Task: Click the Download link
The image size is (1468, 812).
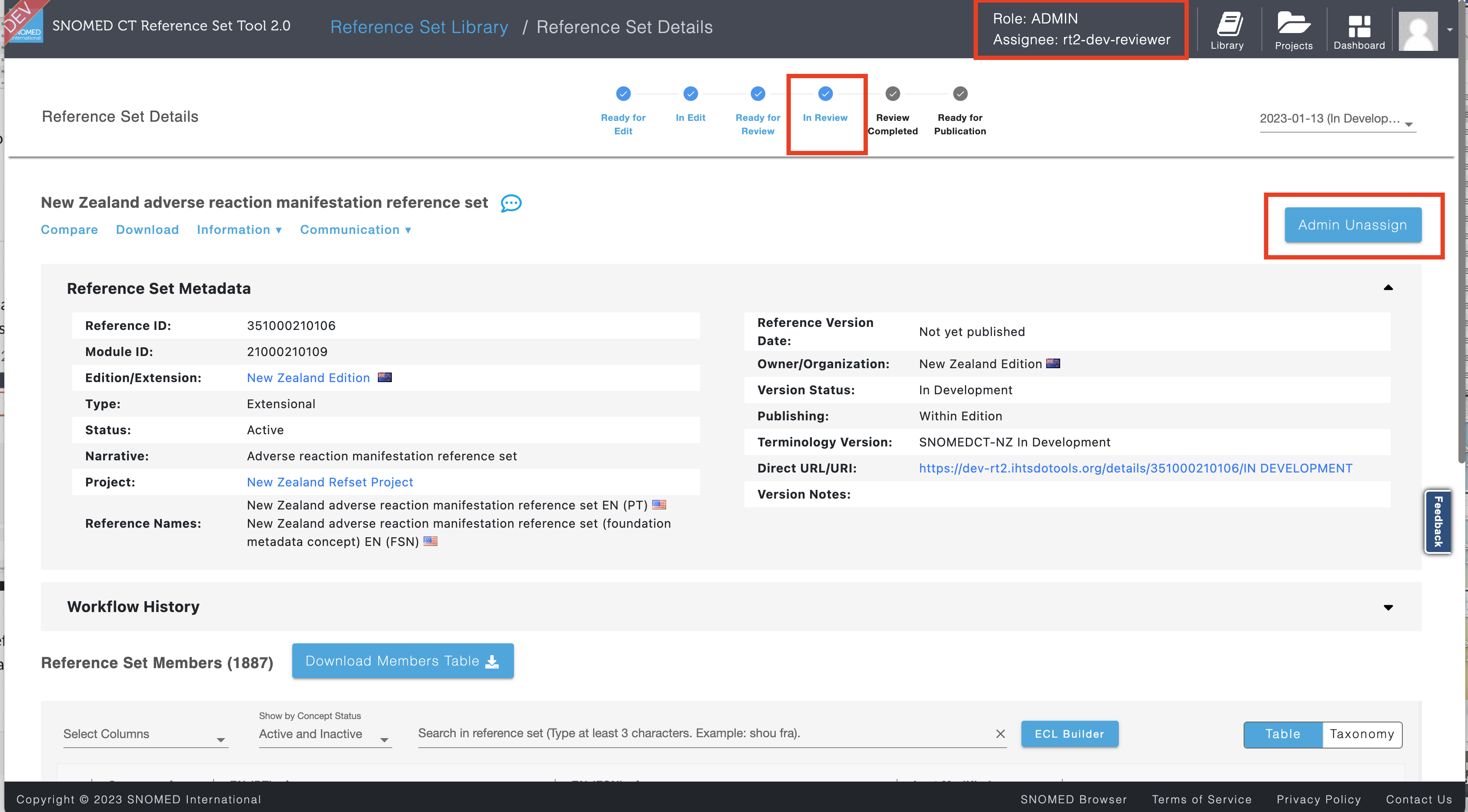Action: tap(147, 230)
